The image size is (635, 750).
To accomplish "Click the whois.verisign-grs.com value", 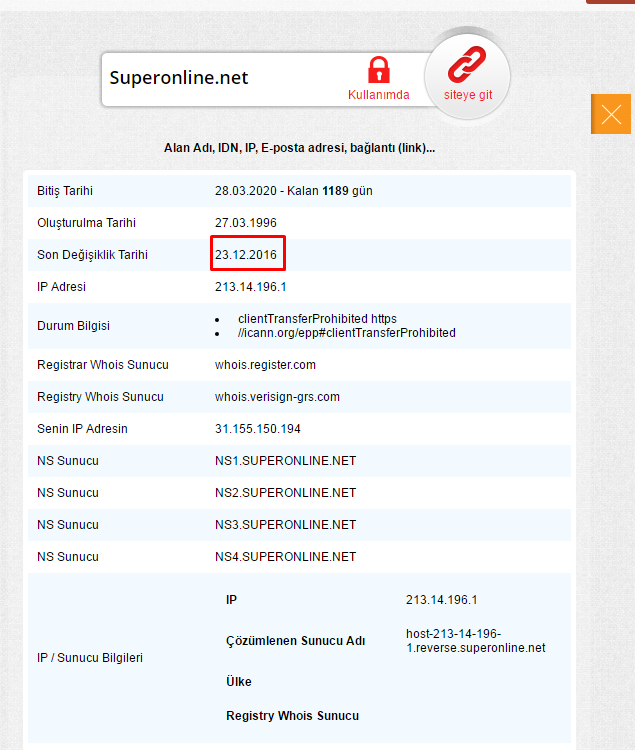I will pos(277,397).
